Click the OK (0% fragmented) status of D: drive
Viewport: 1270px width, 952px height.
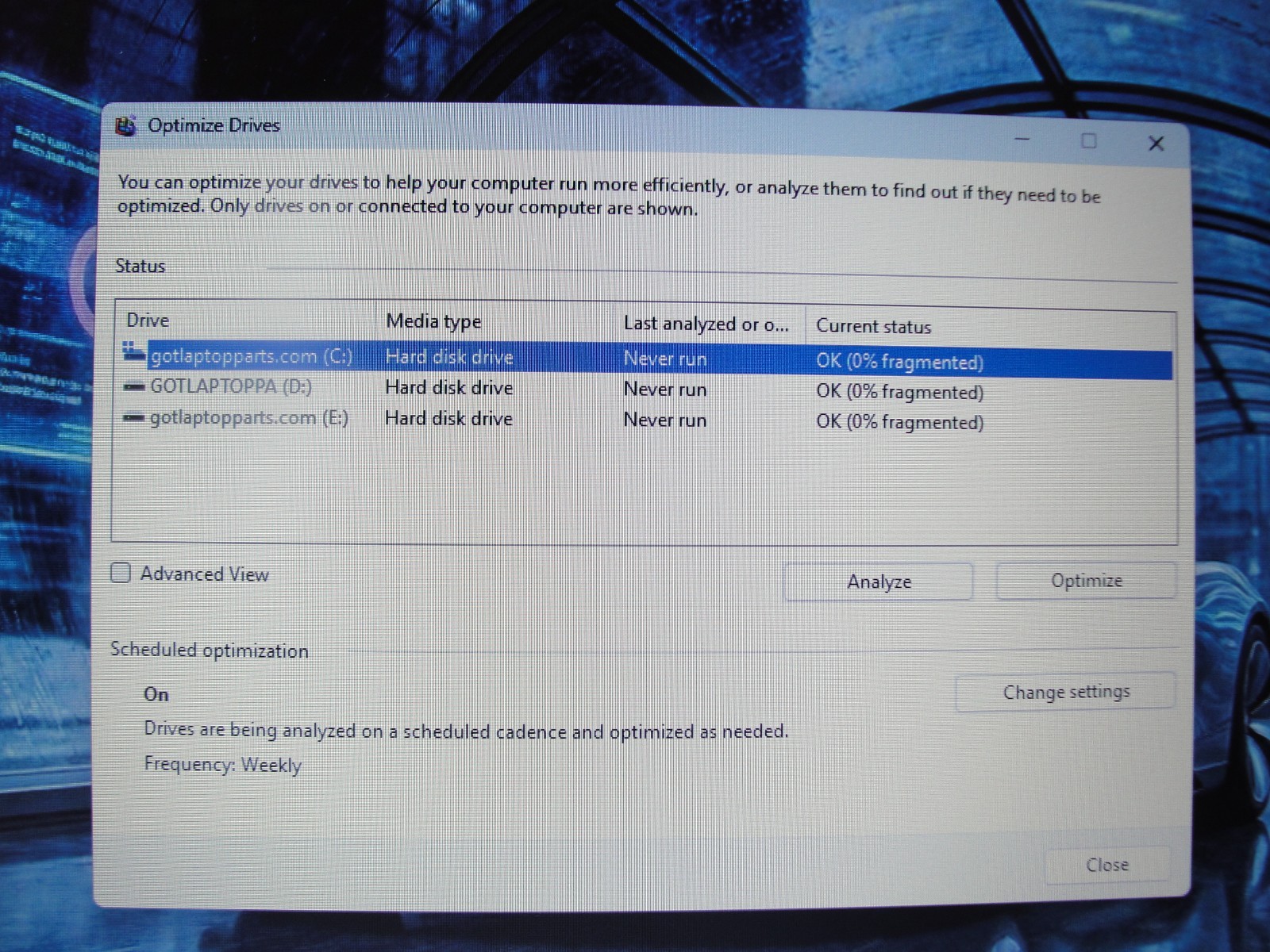(x=899, y=392)
